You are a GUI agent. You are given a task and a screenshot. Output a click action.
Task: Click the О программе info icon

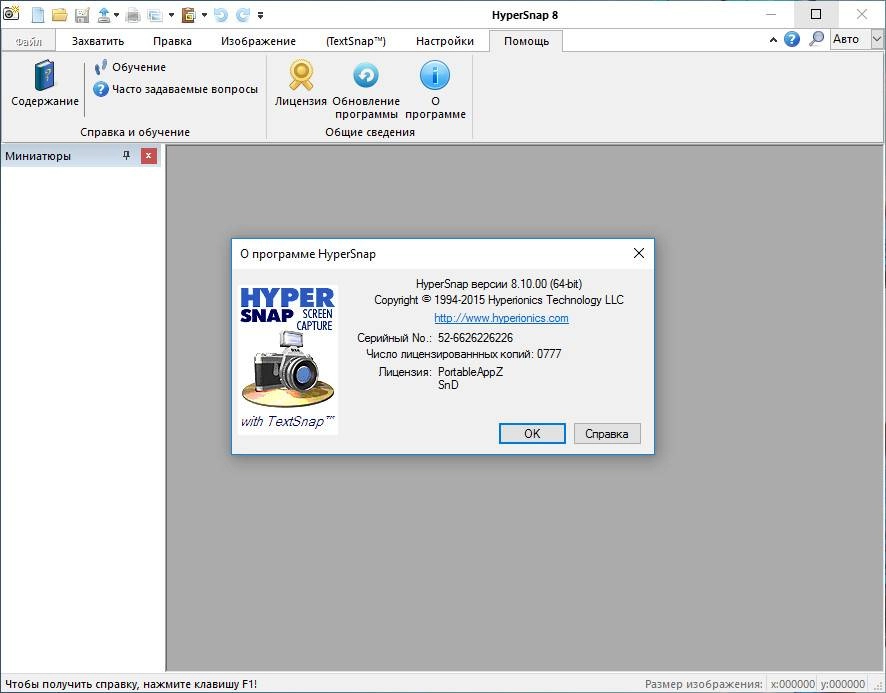click(435, 89)
